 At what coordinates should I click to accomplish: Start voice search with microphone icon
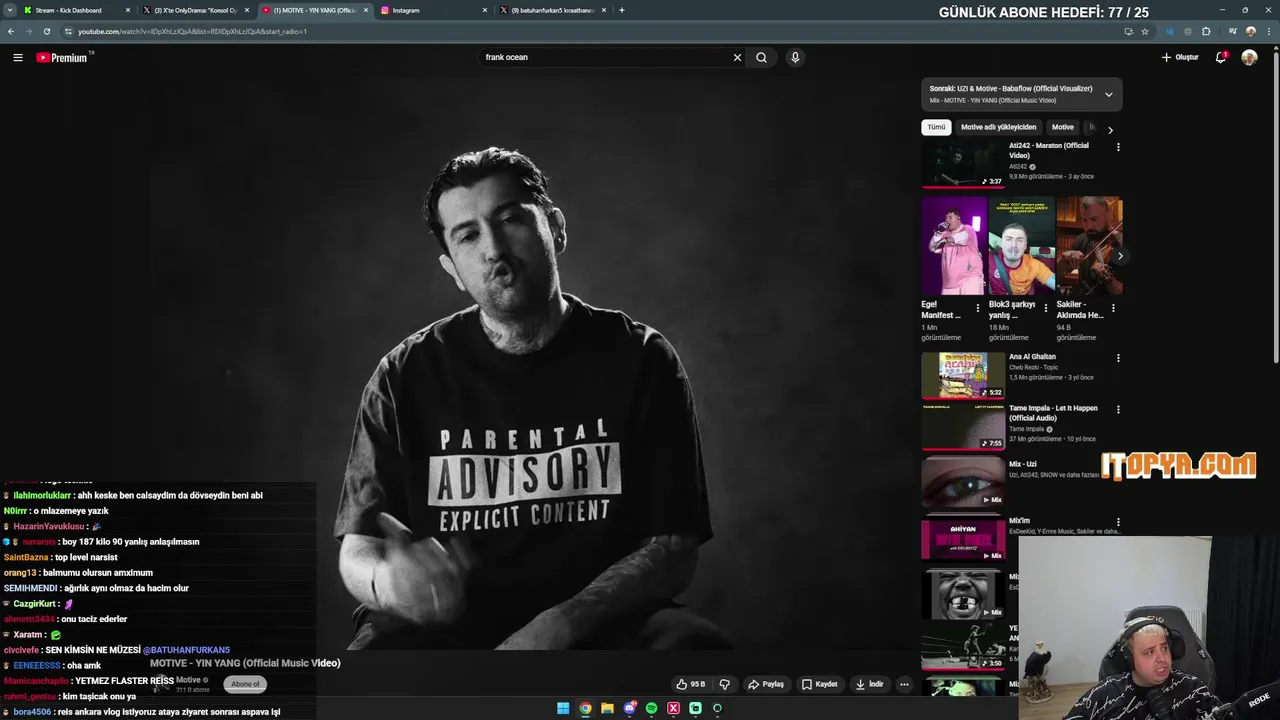[795, 57]
